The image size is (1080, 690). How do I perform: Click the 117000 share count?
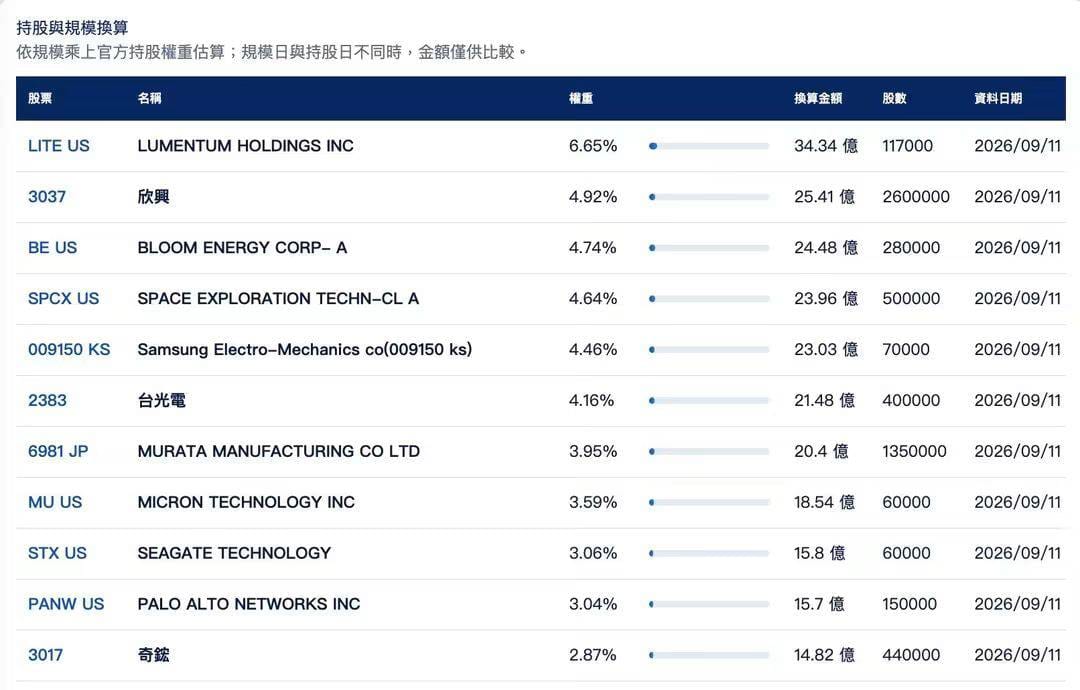[907, 146]
